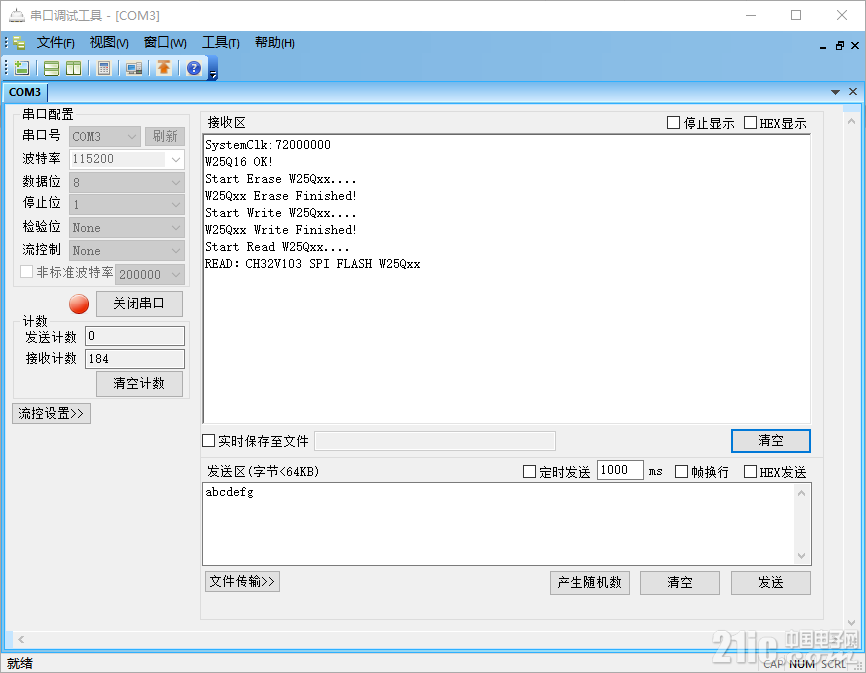The height and width of the screenshot is (673, 866).
Task: Toggle HEX发送 checkbox
Action: click(750, 471)
